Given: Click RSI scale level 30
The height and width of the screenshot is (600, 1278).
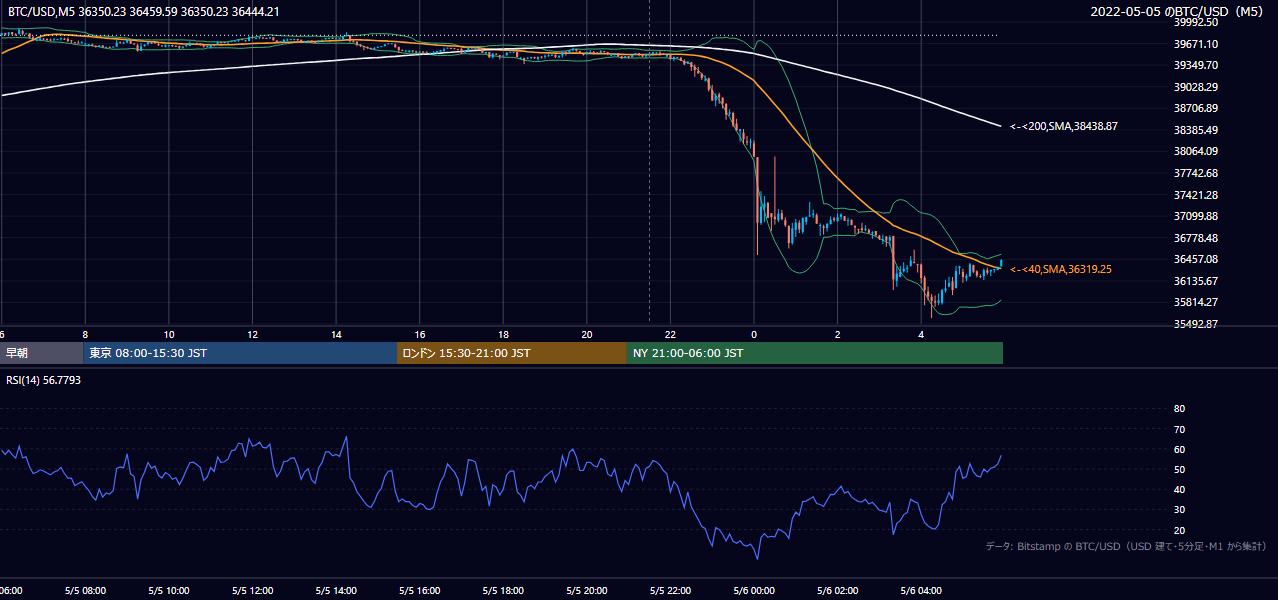Looking at the screenshot, I should (1179, 509).
